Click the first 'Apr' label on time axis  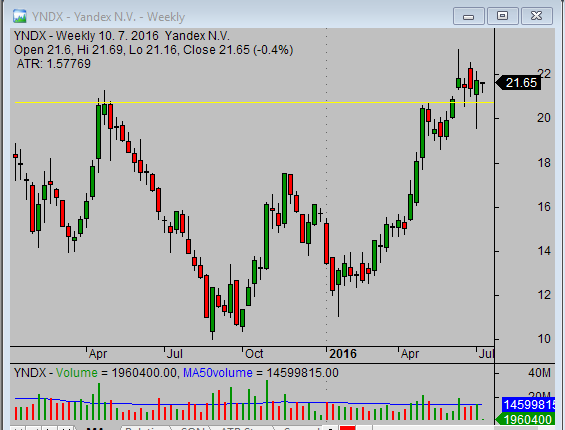pos(98,354)
